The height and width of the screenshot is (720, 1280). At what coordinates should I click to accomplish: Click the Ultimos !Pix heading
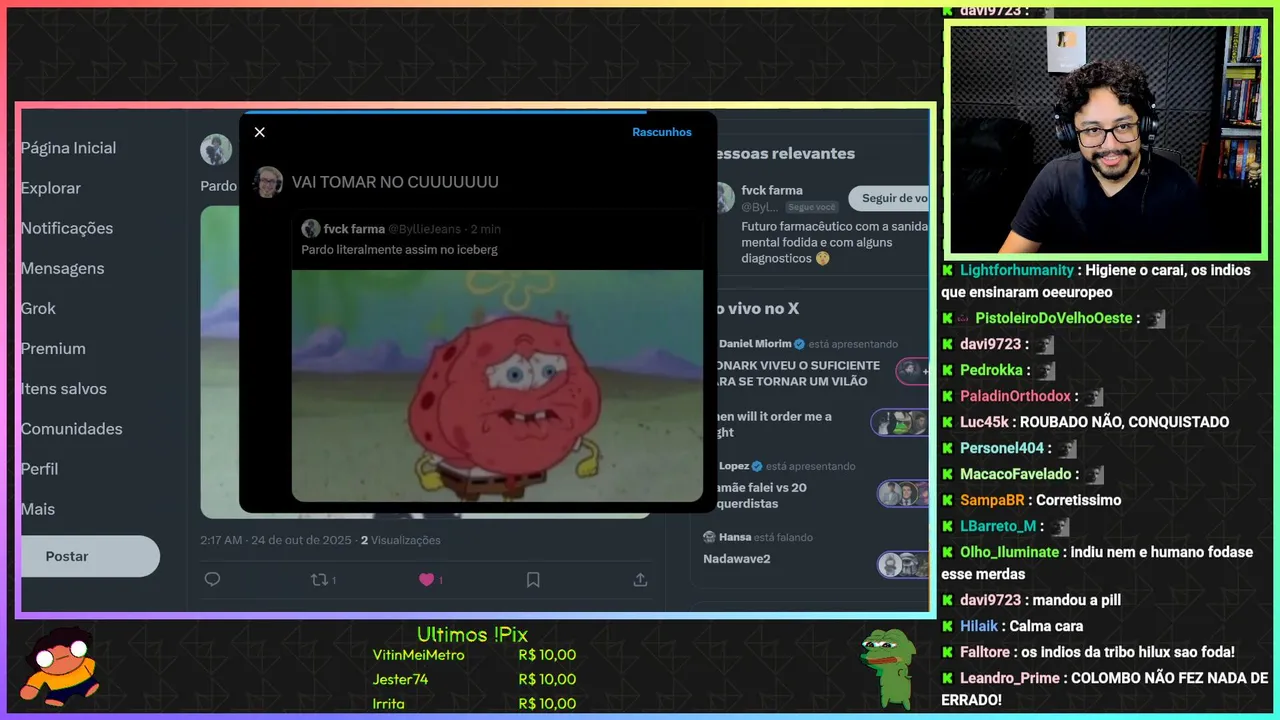(x=472, y=634)
